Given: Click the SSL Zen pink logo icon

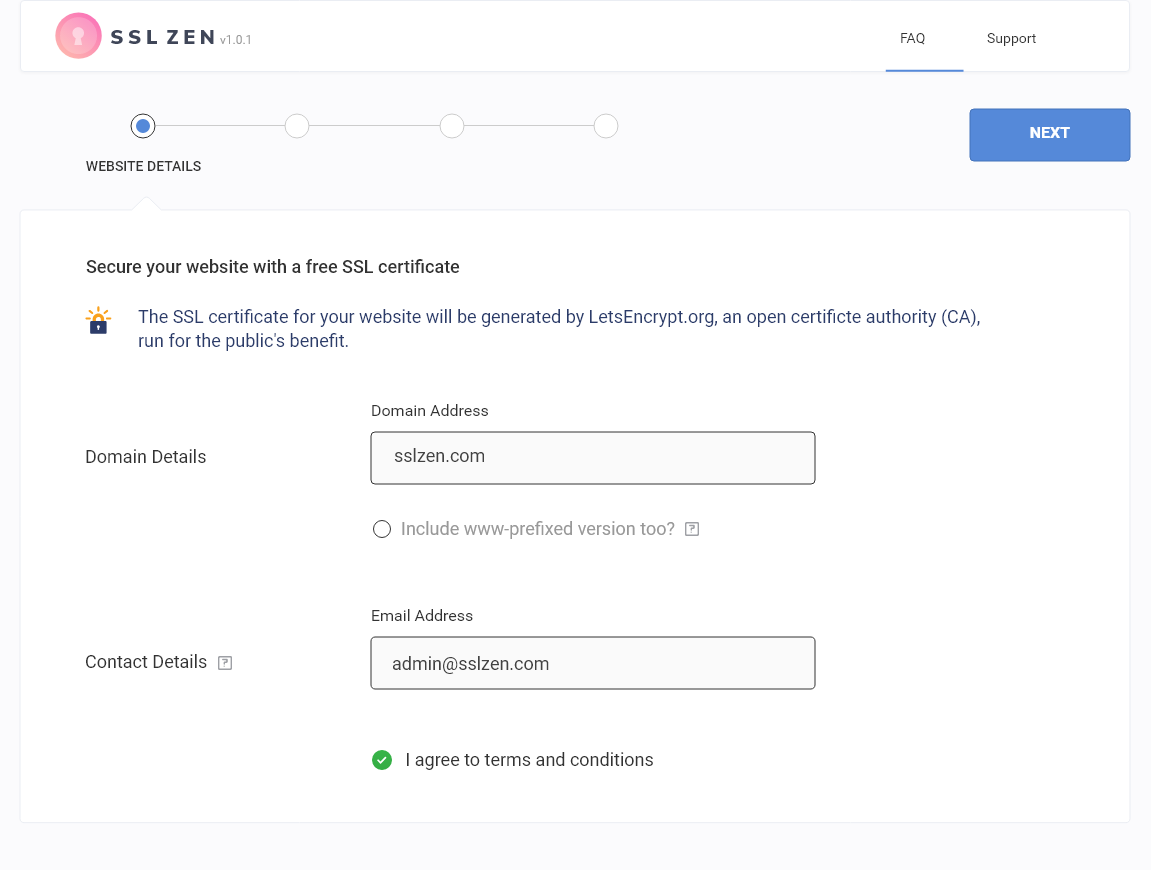Looking at the screenshot, I should [78, 37].
